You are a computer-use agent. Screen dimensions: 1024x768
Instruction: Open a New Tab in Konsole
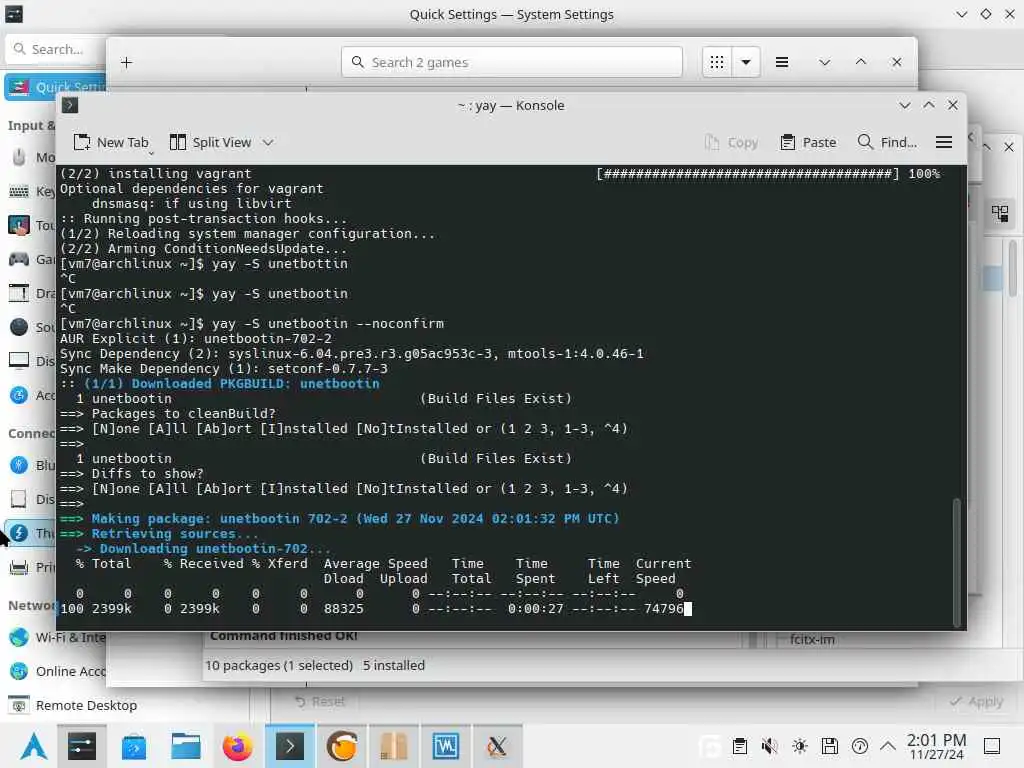click(x=111, y=142)
